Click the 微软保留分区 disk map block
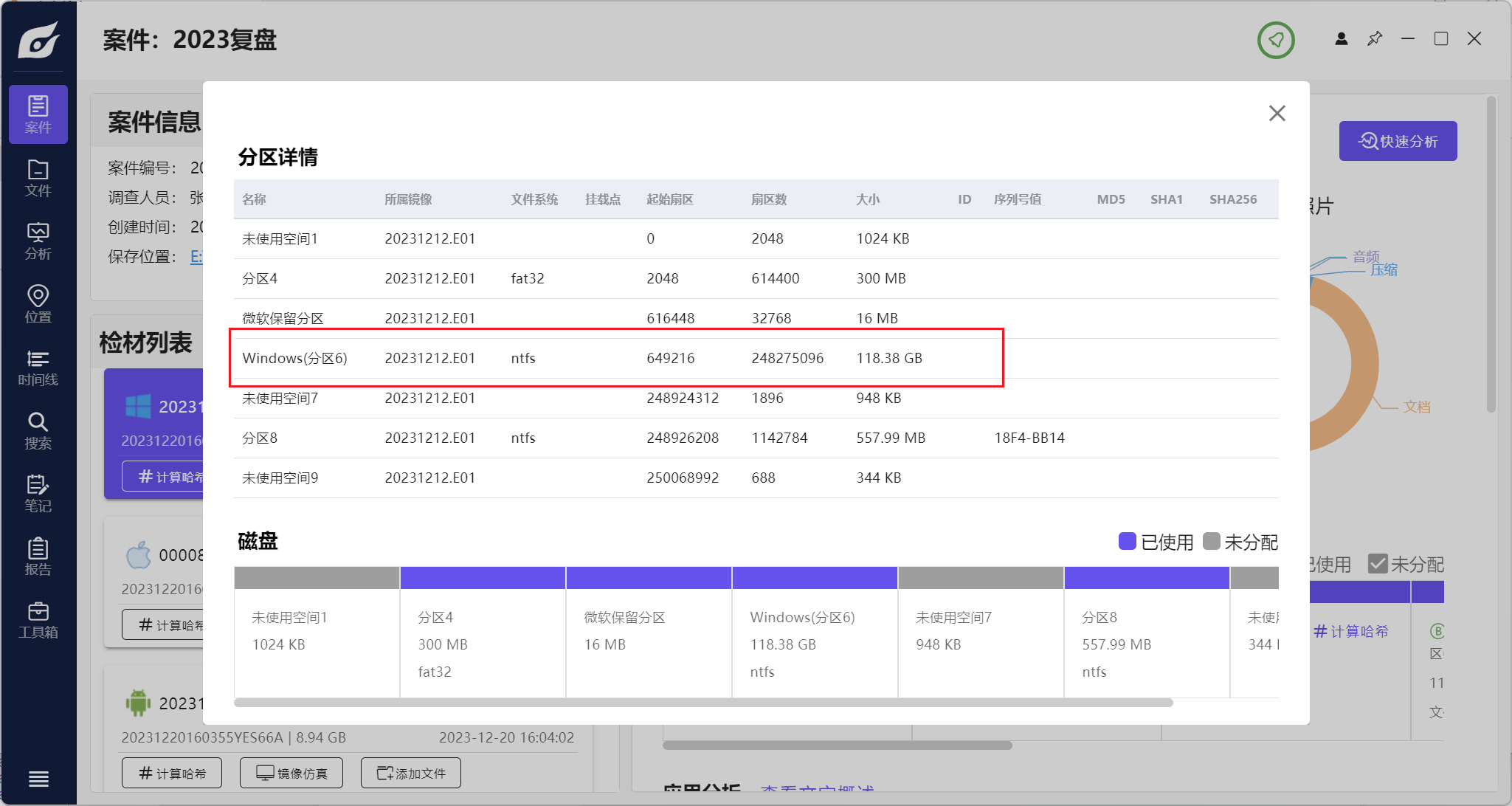1512x806 pixels. [x=649, y=632]
